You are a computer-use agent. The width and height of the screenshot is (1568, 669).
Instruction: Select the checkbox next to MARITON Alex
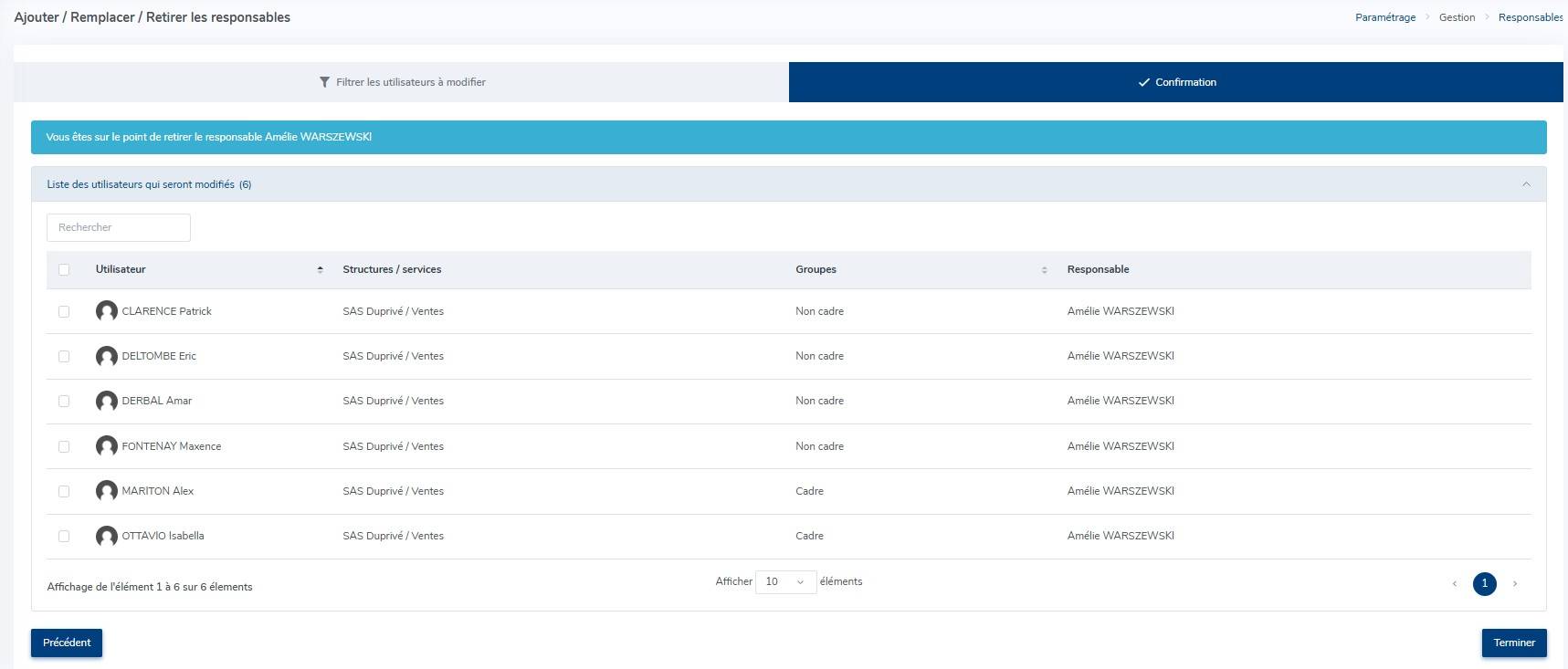click(64, 492)
